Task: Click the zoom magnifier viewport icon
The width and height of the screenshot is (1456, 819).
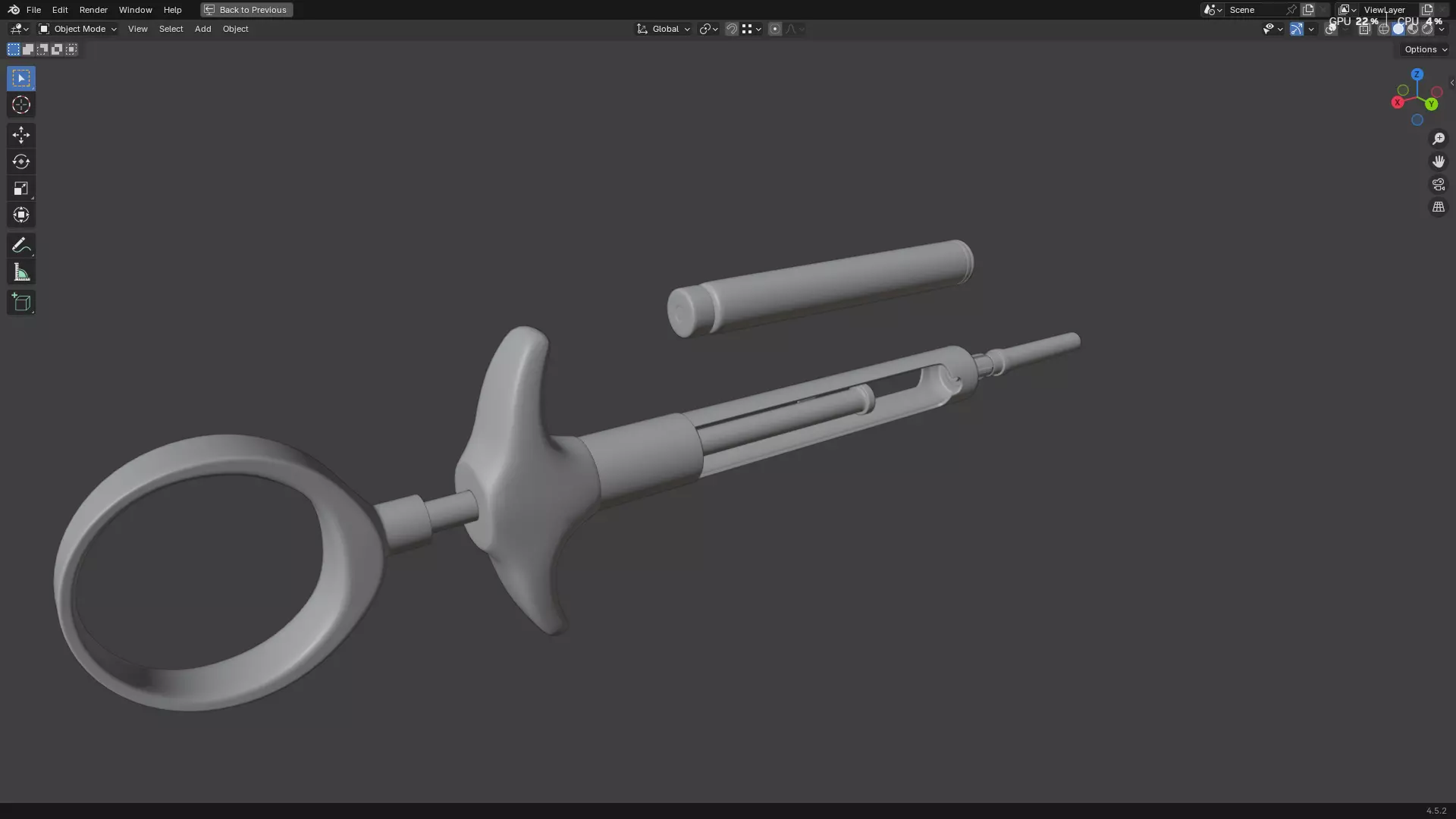Action: click(1439, 138)
